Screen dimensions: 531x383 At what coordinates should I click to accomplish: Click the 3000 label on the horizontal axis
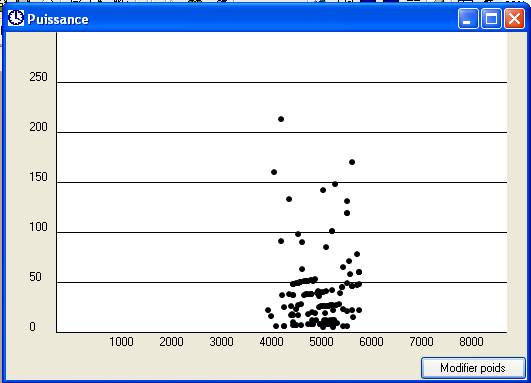point(221,342)
